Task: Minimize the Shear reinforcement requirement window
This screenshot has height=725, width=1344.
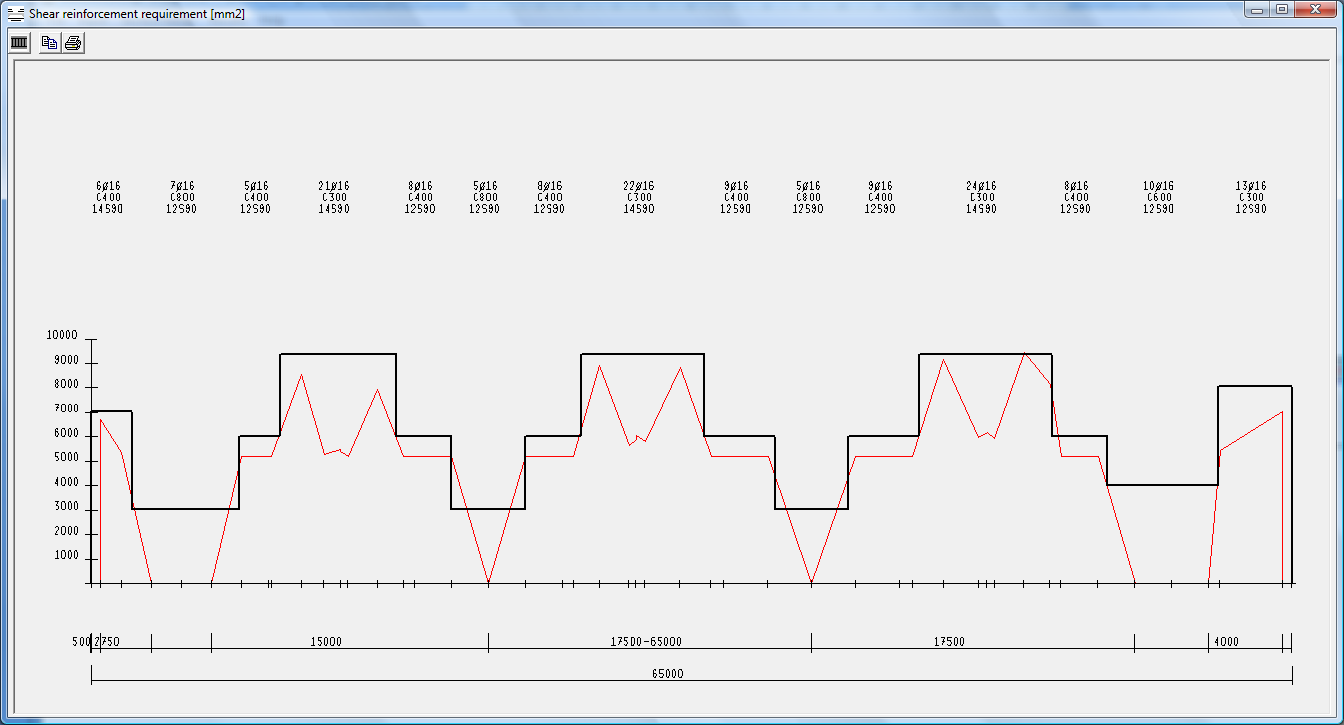Action: tap(1257, 9)
